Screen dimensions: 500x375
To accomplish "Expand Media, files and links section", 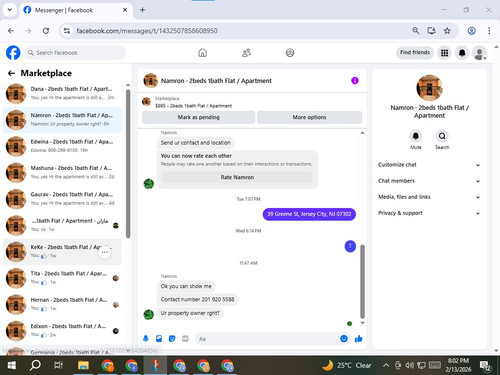I will (429, 197).
